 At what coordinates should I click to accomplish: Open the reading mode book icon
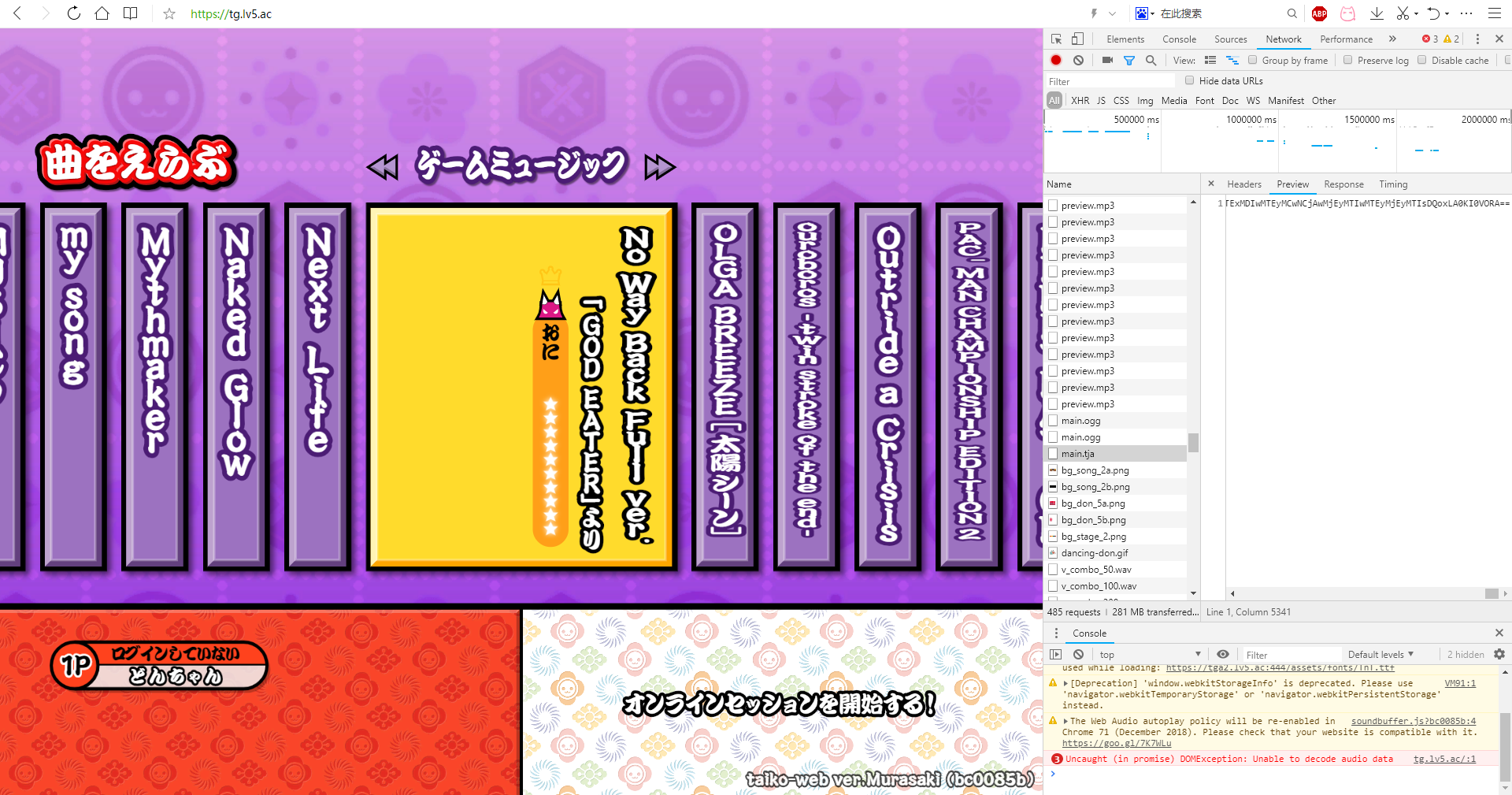tap(131, 13)
